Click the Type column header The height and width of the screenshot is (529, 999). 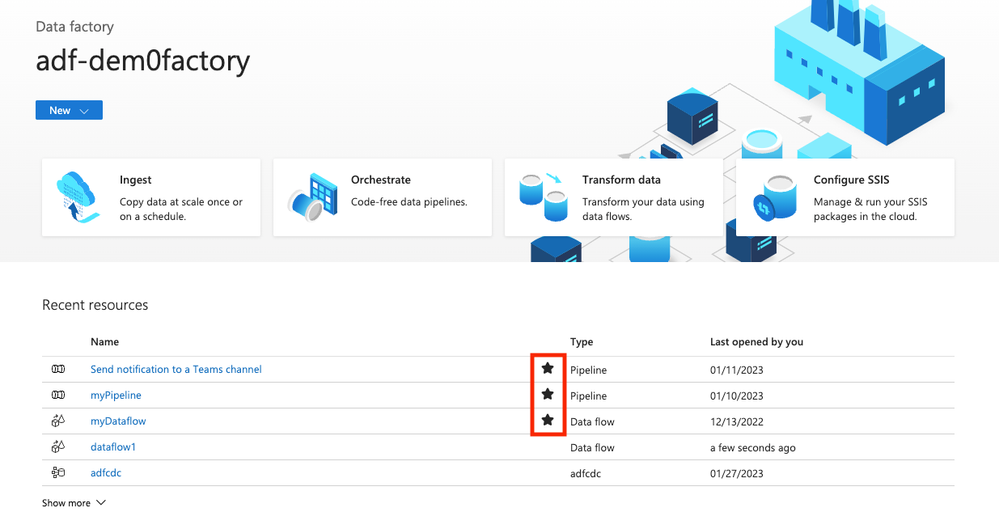click(x=582, y=342)
